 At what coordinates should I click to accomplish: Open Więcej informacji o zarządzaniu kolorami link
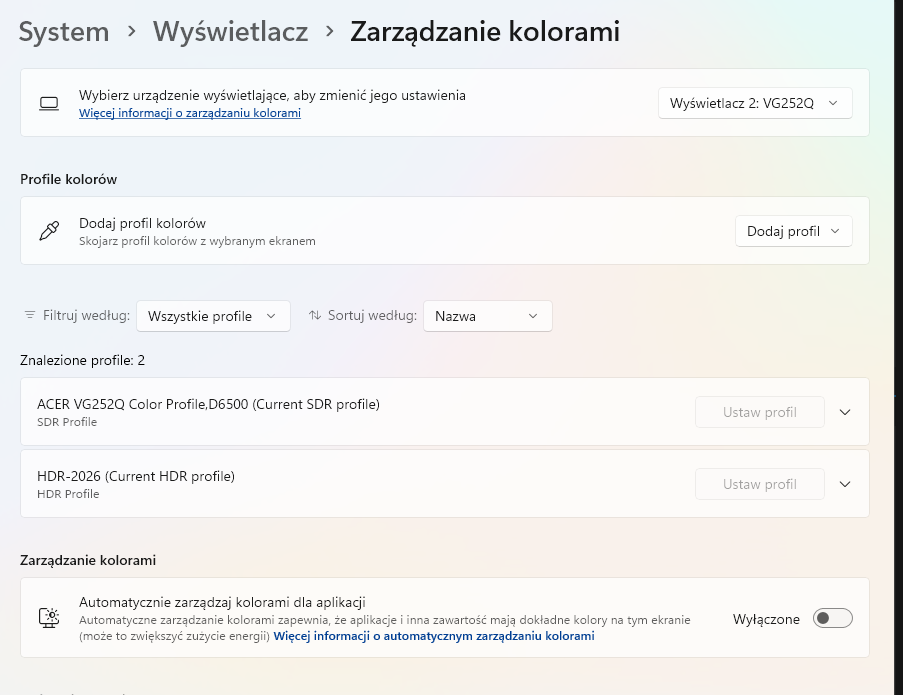coord(190,114)
